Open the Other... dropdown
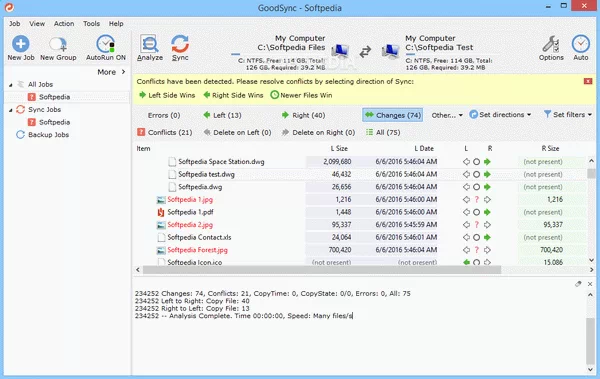This screenshot has width=600, height=379. (x=447, y=115)
